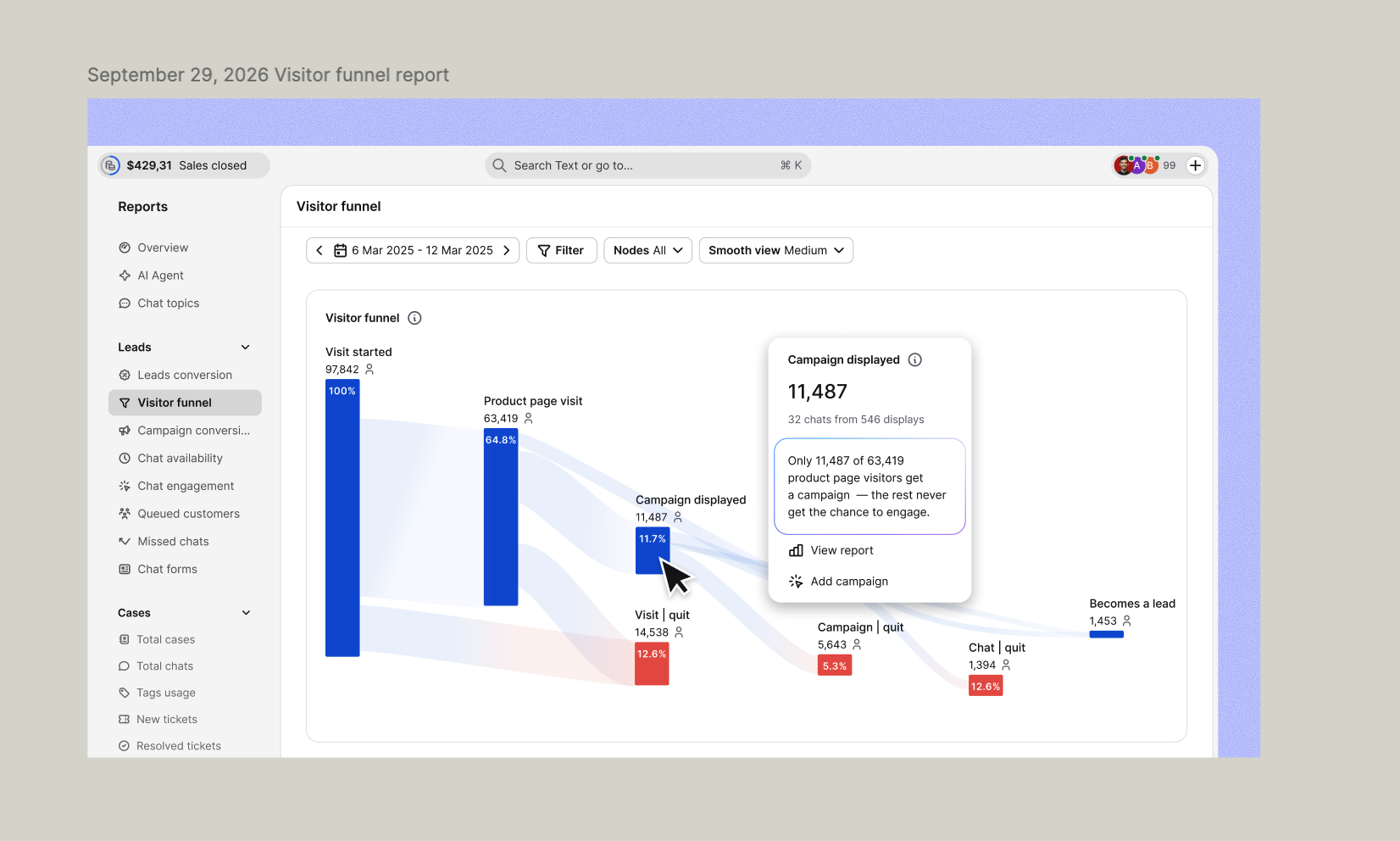The image size is (1400, 841).
Task: Advance date range with right chevron
Action: (507, 250)
